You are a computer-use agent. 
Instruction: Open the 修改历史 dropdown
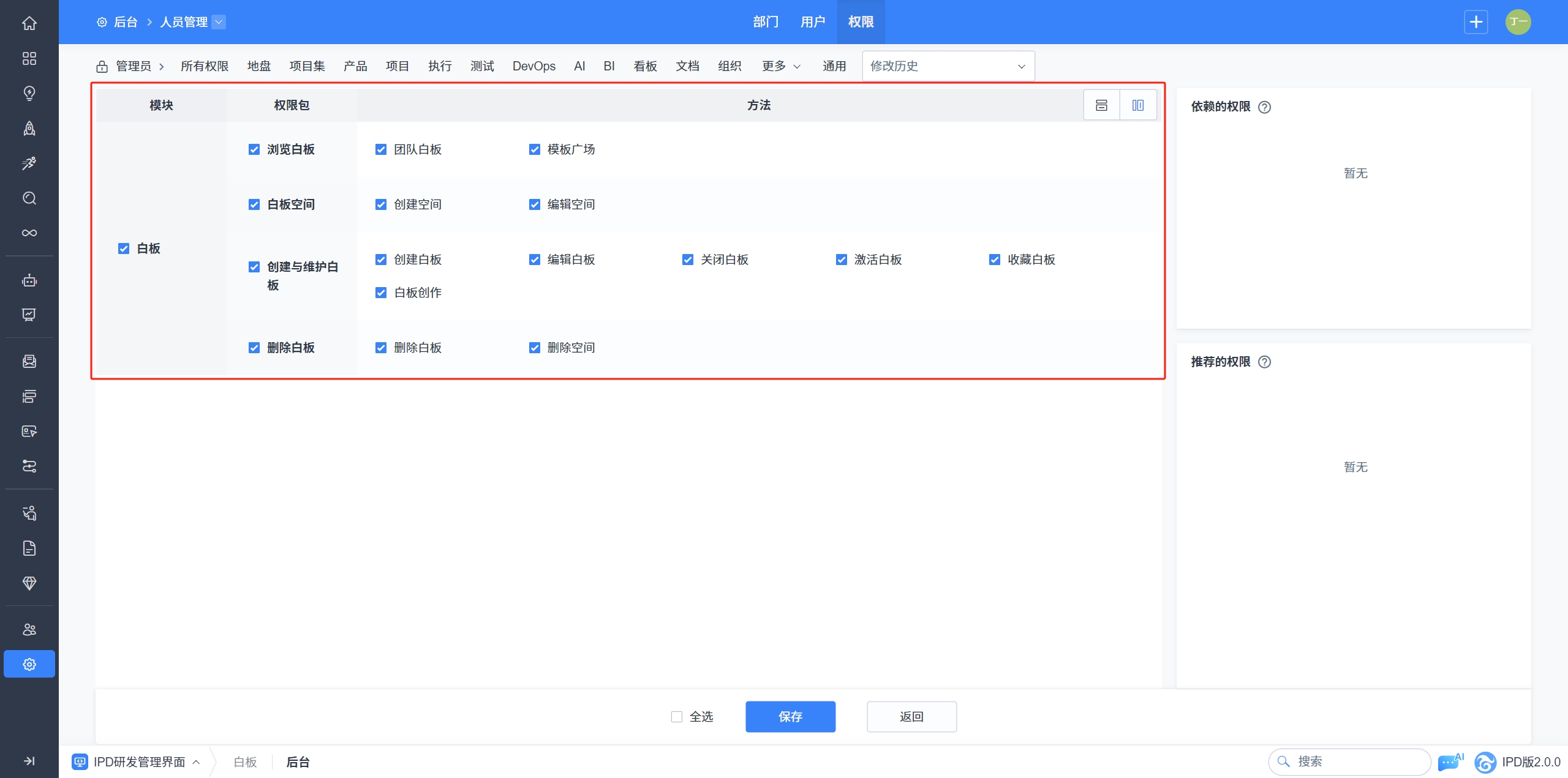948,66
